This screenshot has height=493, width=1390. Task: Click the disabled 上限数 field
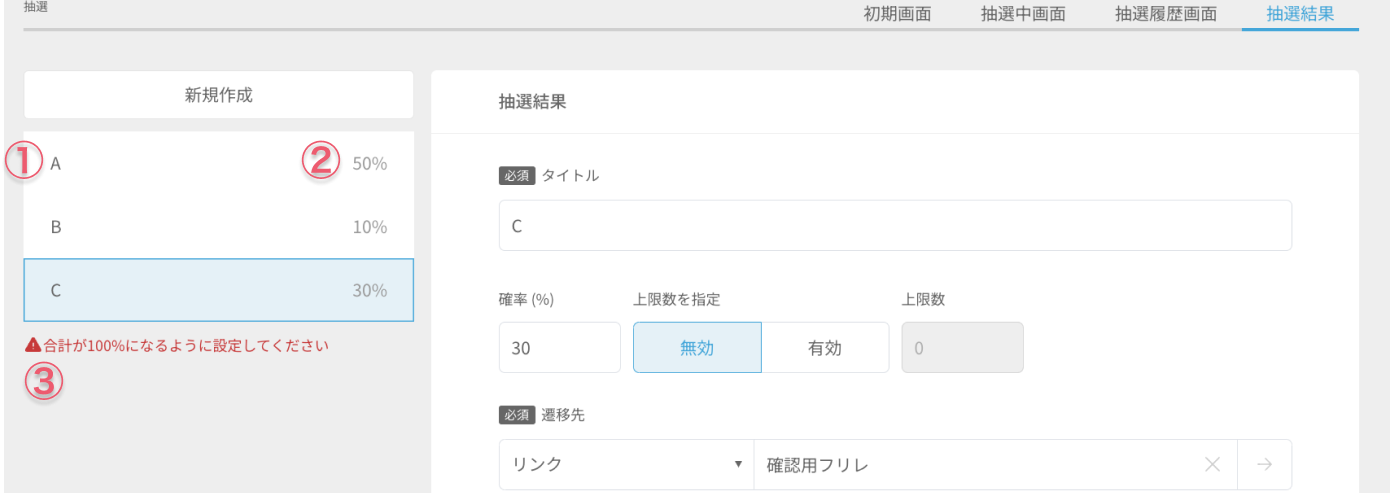coord(962,348)
